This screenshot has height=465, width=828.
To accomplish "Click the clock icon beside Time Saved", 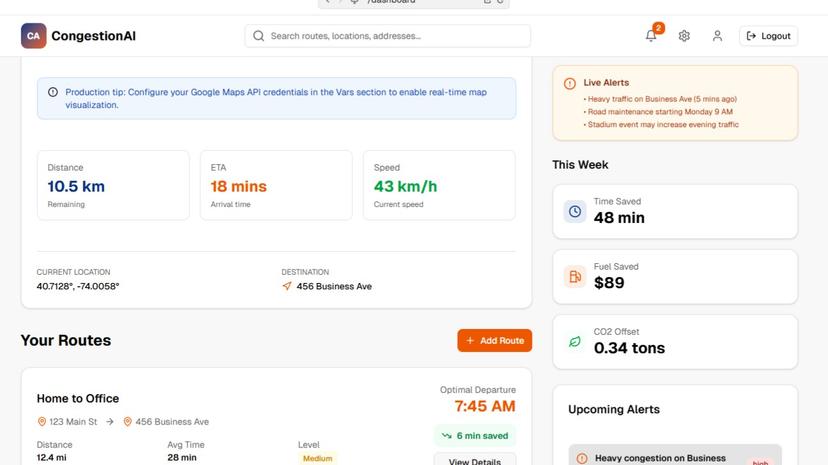I will (575, 211).
